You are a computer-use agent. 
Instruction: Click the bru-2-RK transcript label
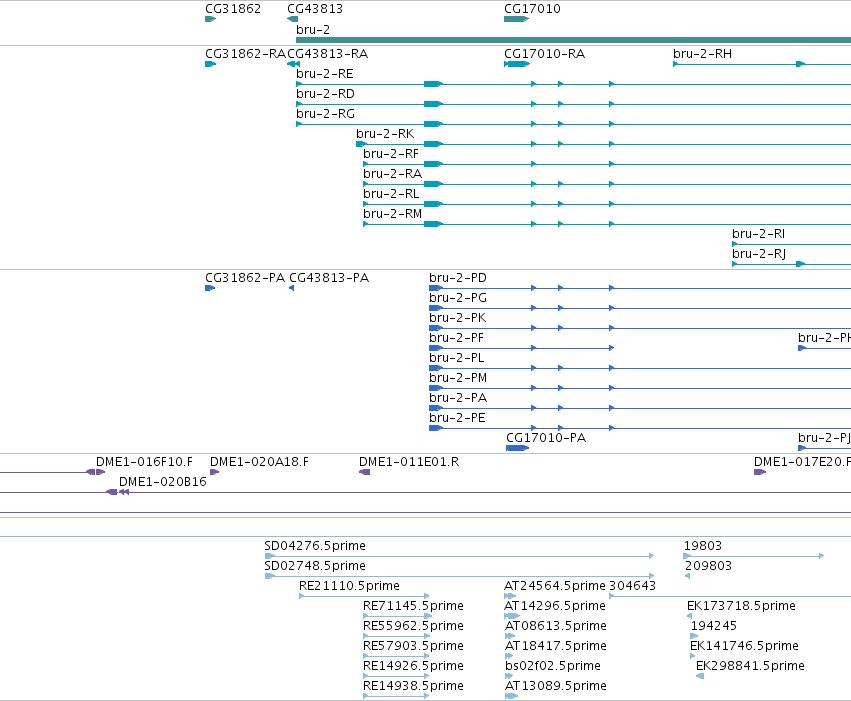385,133
